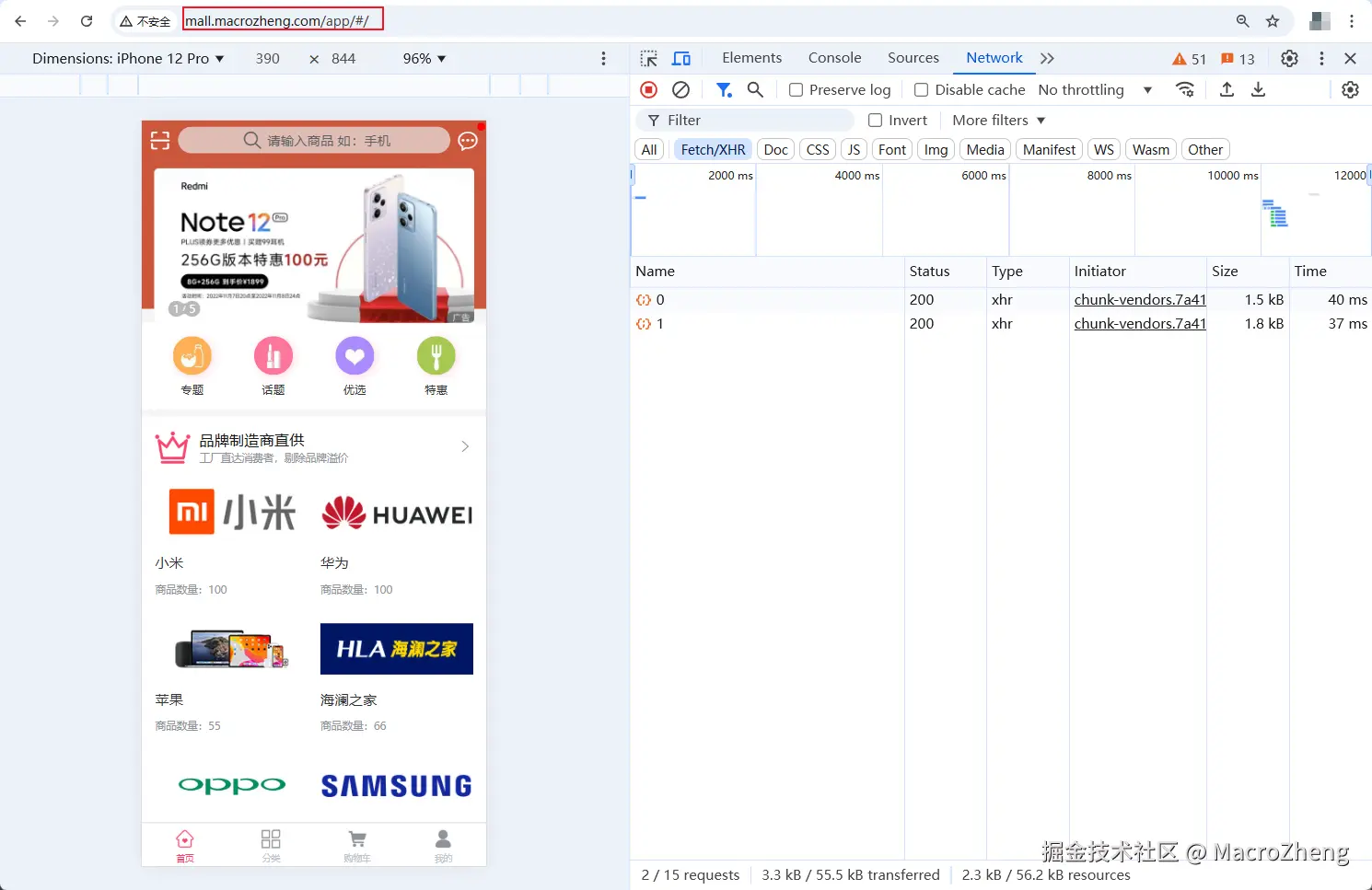Click the browser back arrow
This screenshot has height=890, width=1372.
click(20, 21)
